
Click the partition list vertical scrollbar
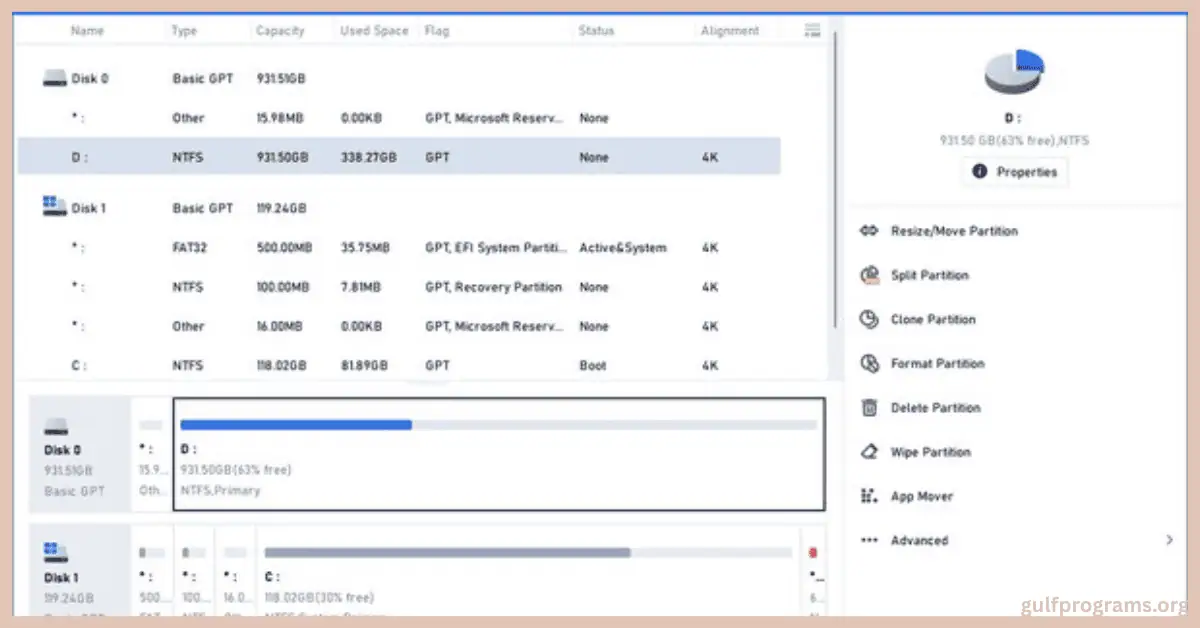tap(835, 180)
